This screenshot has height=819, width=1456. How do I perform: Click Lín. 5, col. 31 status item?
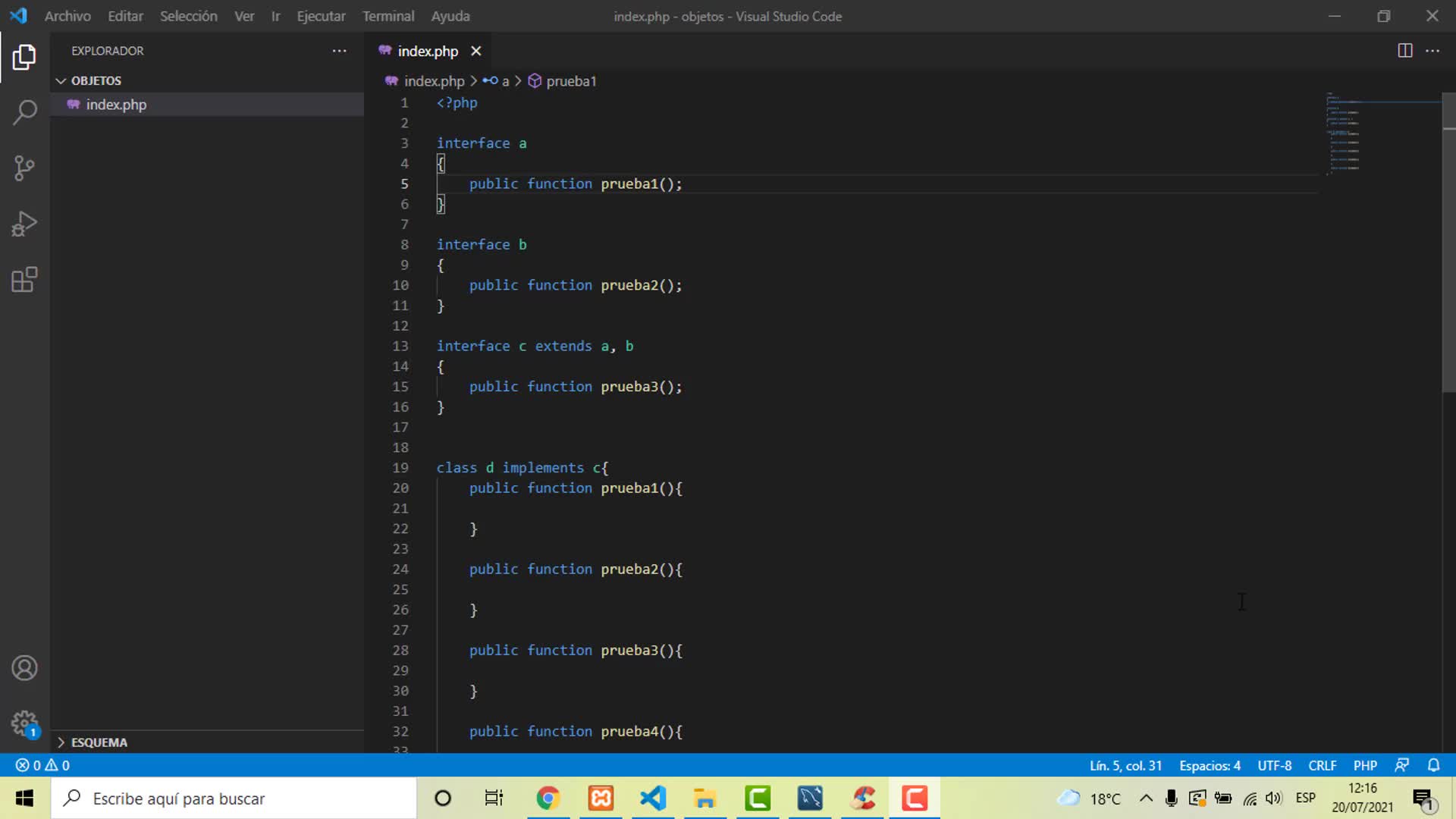point(1125,765)
